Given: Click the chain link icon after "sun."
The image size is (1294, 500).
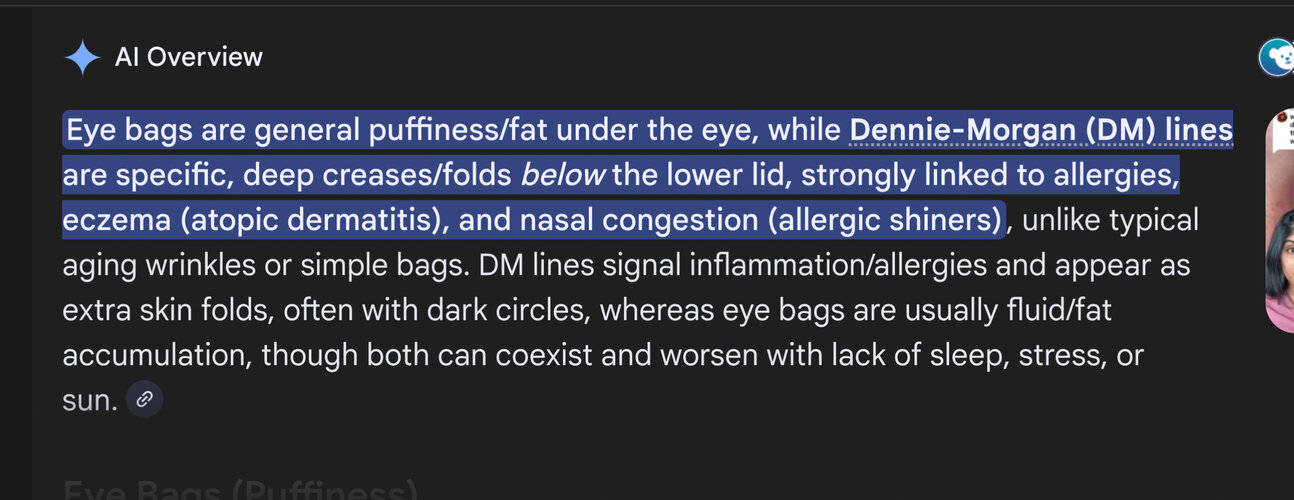Looking at the screenshot, I should click(145, 400).
